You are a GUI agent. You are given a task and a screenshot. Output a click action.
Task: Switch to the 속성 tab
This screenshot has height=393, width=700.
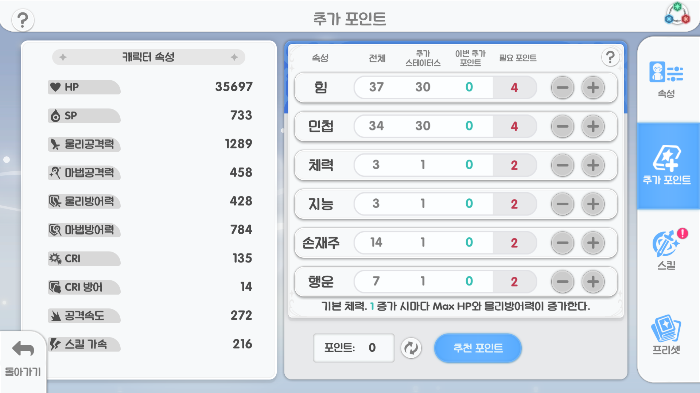click(666, 79)
